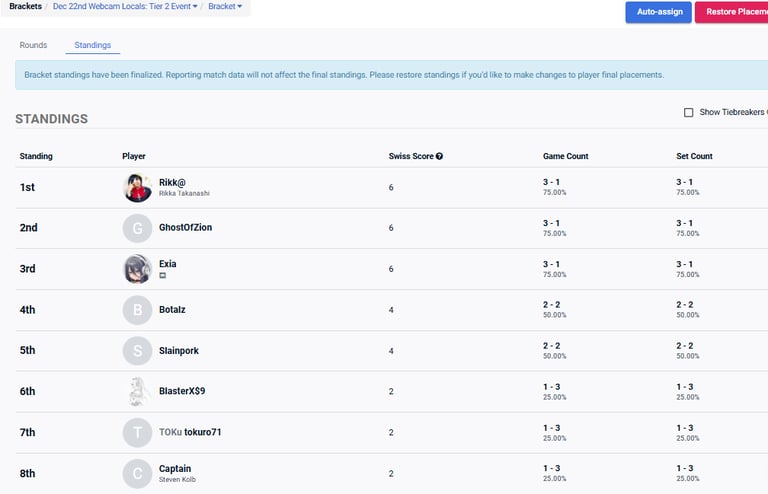This screenshot has height=494, width=768.
Task: Click BlasterX$9 game count 1 - 3
Action: (551, 387)
